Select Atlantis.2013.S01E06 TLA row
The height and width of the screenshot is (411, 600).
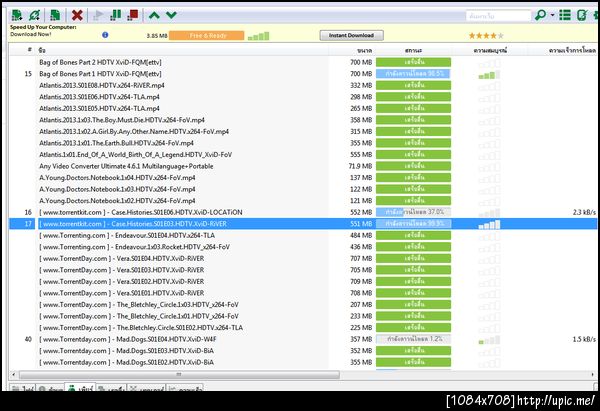tap(303, 97)
